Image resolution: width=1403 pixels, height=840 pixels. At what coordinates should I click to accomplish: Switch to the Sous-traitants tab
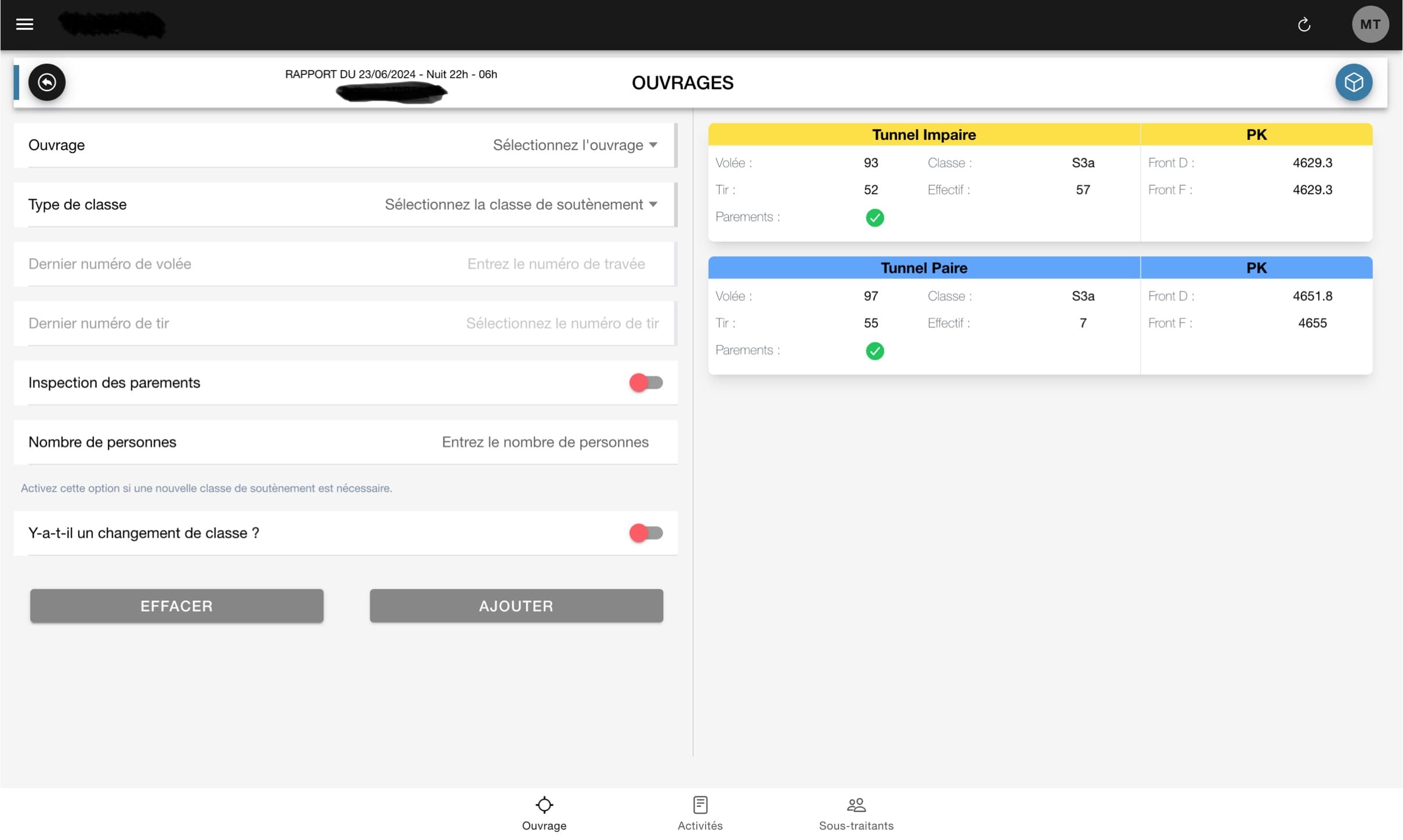tap(856, 813)
